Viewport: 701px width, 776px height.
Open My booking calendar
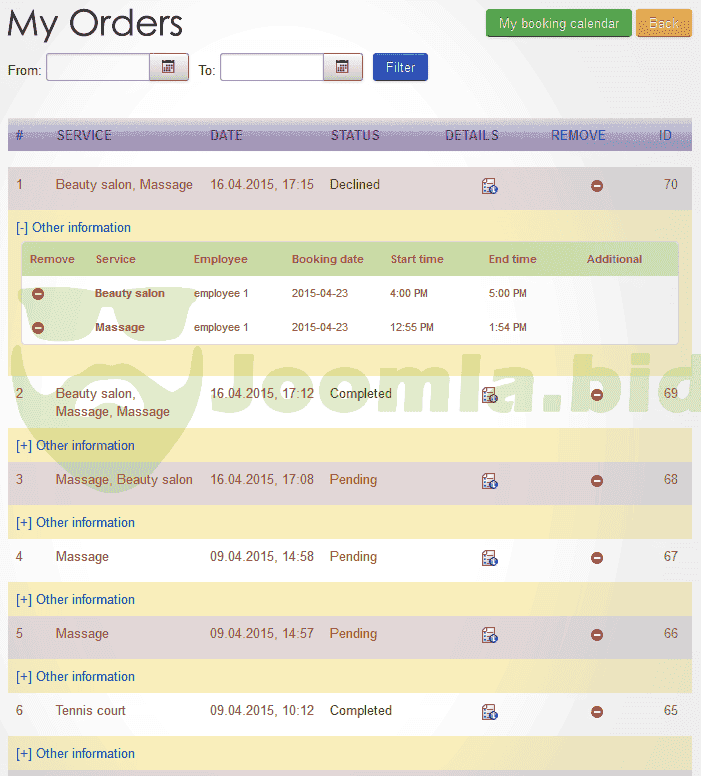558,24
